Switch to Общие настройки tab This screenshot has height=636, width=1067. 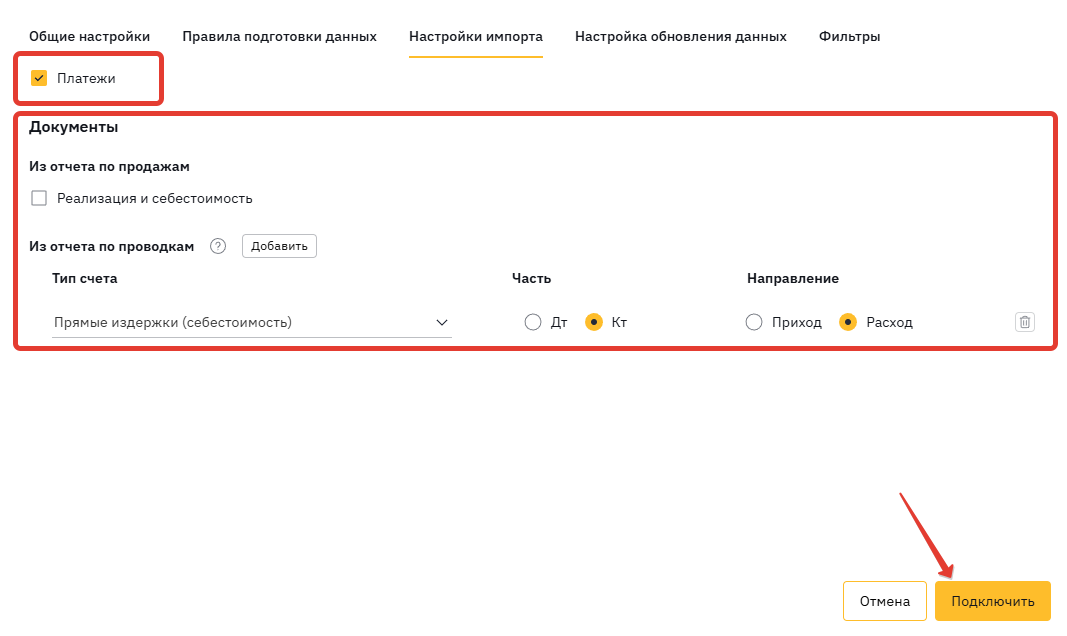(89, 36)
